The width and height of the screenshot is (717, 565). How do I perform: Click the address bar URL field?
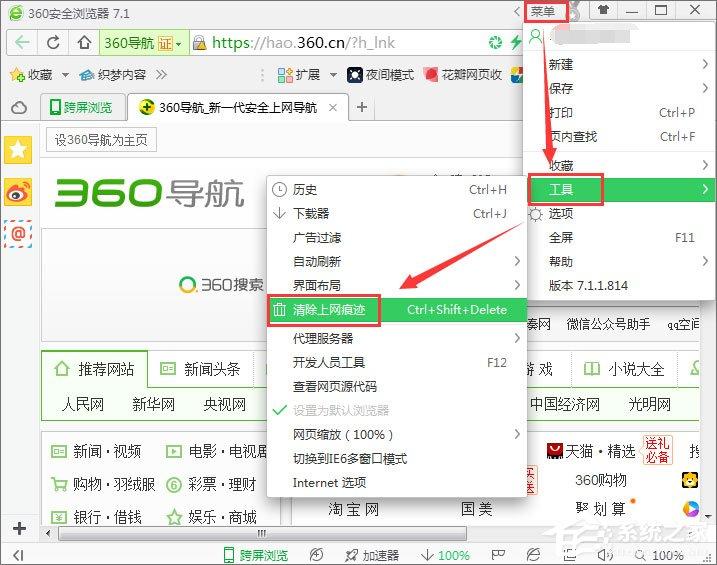(338, 43)
